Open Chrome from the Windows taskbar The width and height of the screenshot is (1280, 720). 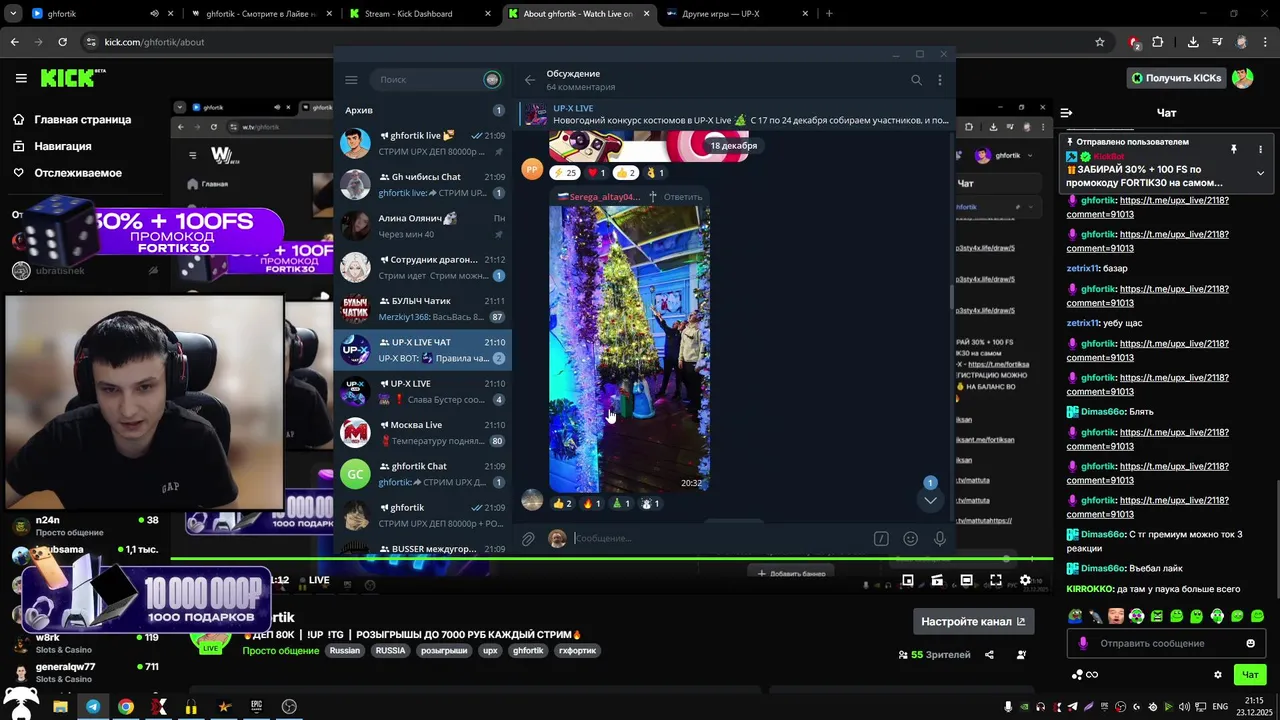125,706
